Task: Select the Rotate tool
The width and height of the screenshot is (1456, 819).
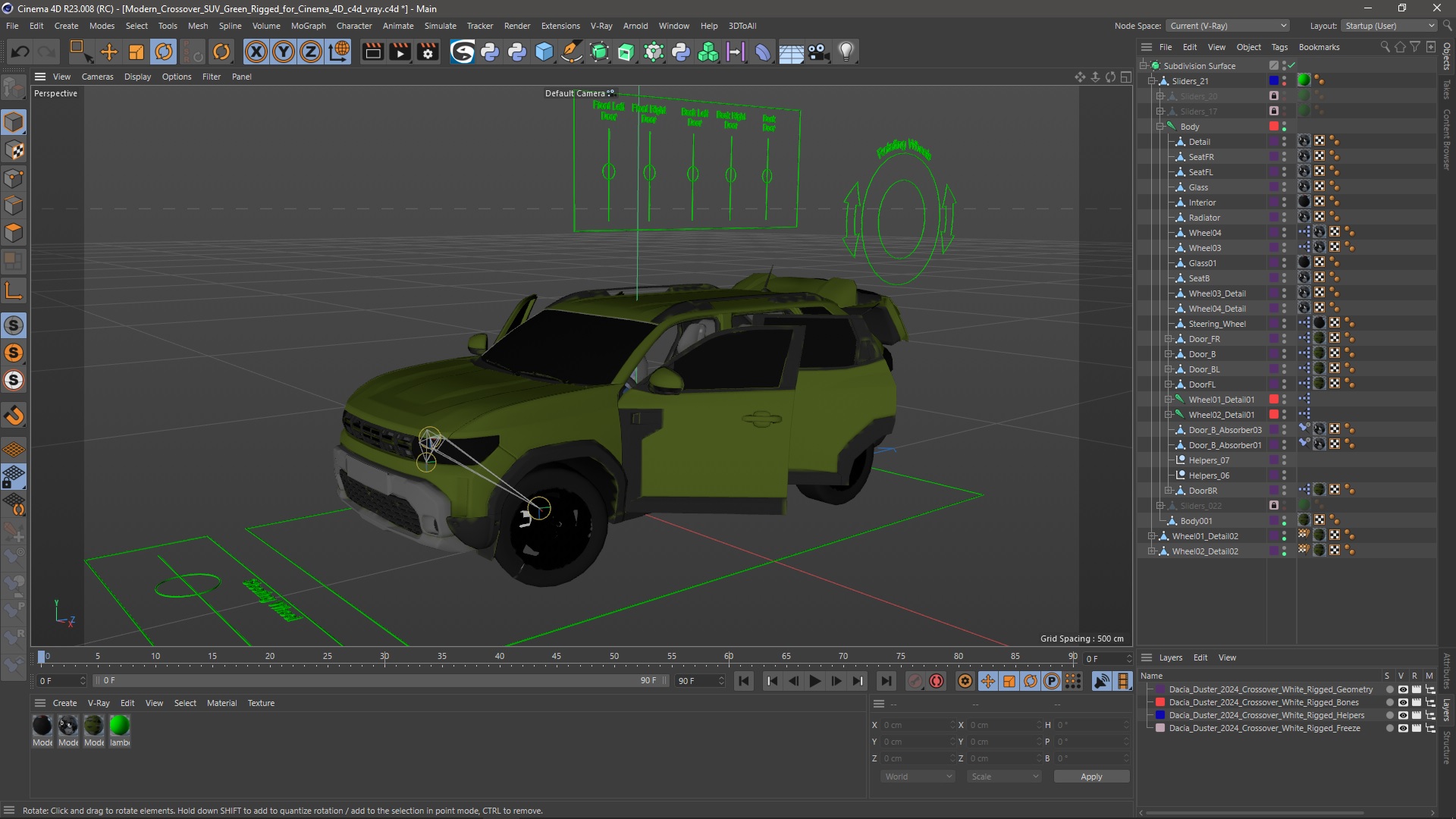Action: 164,52
